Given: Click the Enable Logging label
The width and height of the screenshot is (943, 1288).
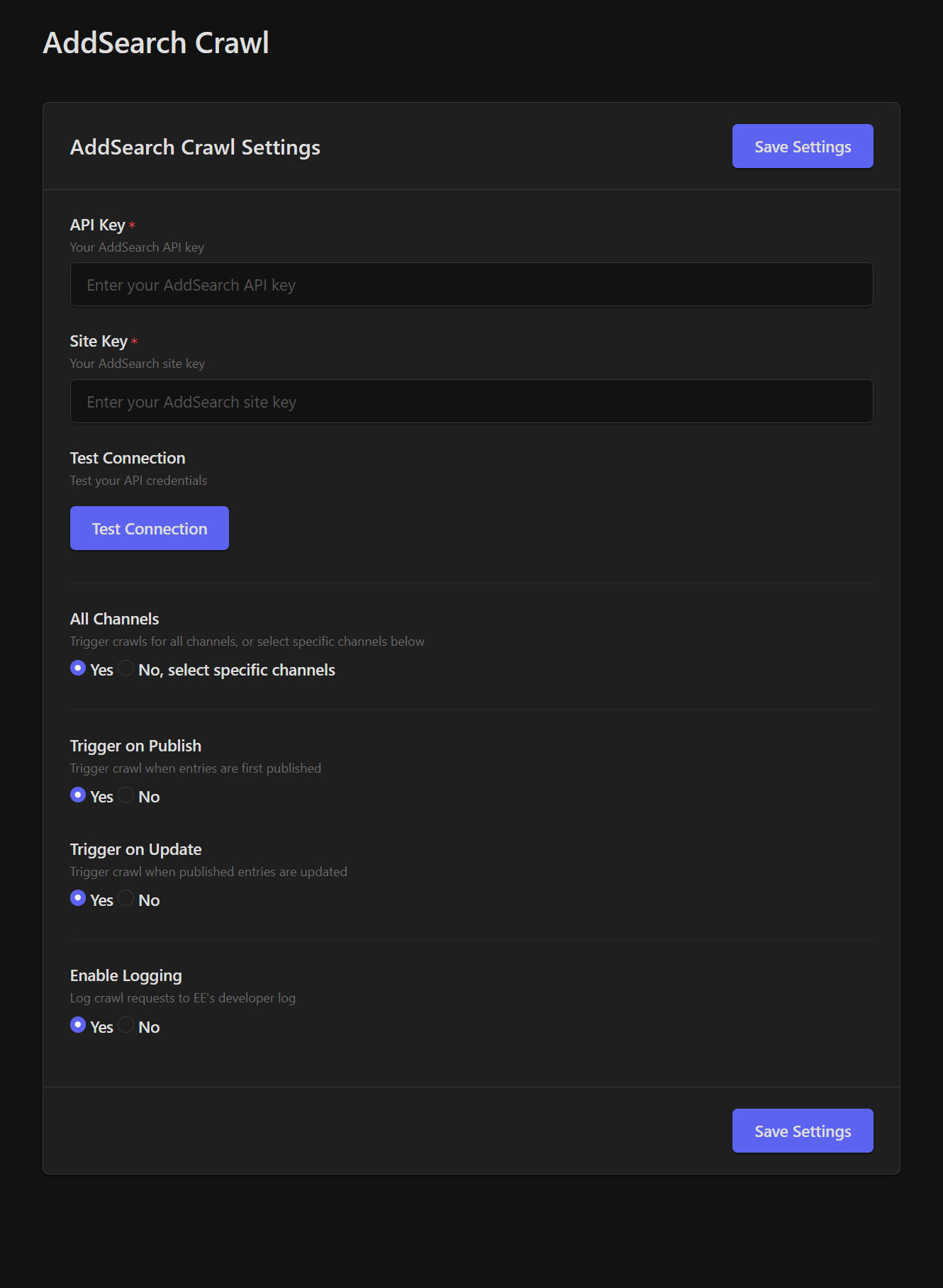Looking at the screenshot, I should tap(125, 975).
